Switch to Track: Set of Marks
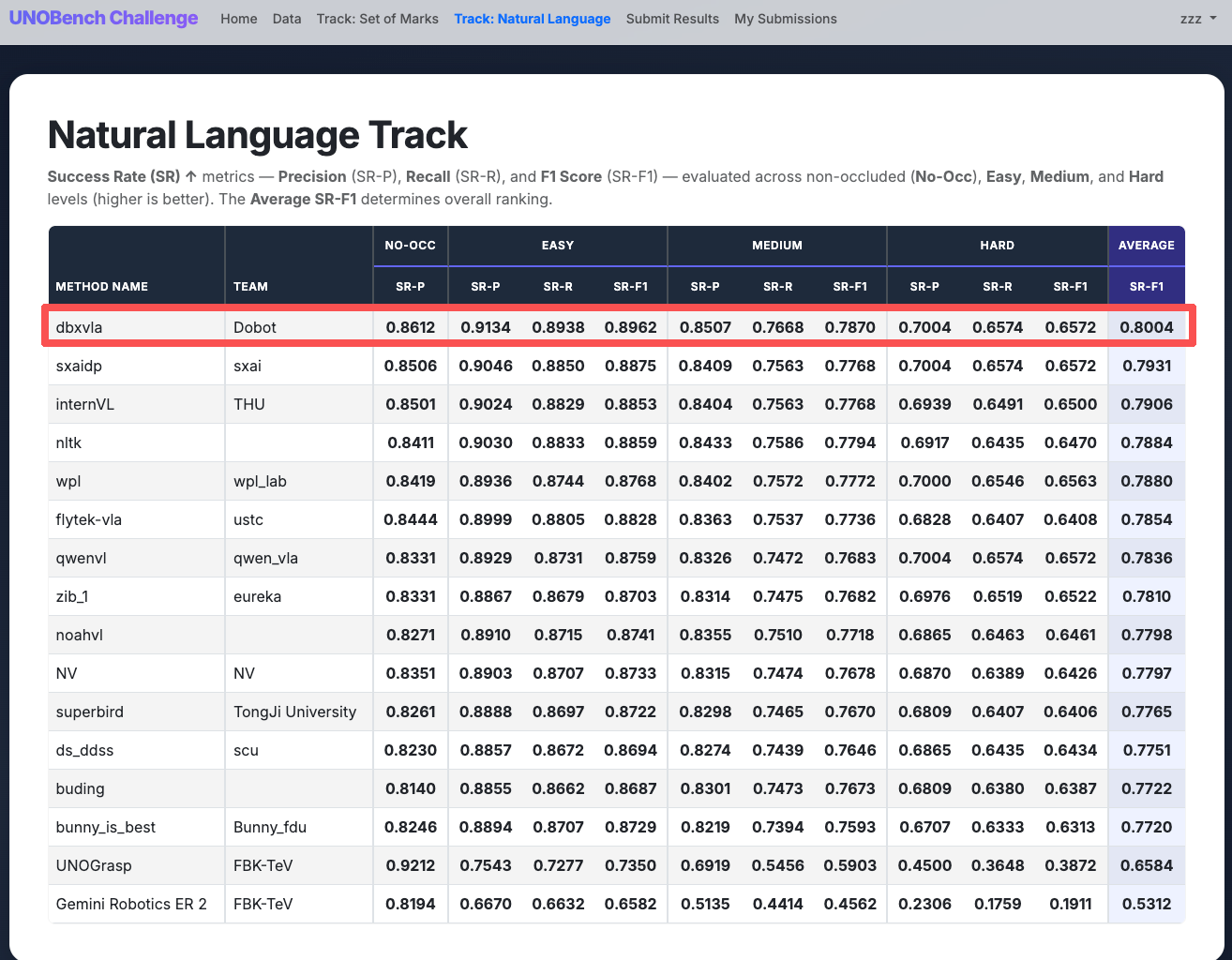 [378, 19]
